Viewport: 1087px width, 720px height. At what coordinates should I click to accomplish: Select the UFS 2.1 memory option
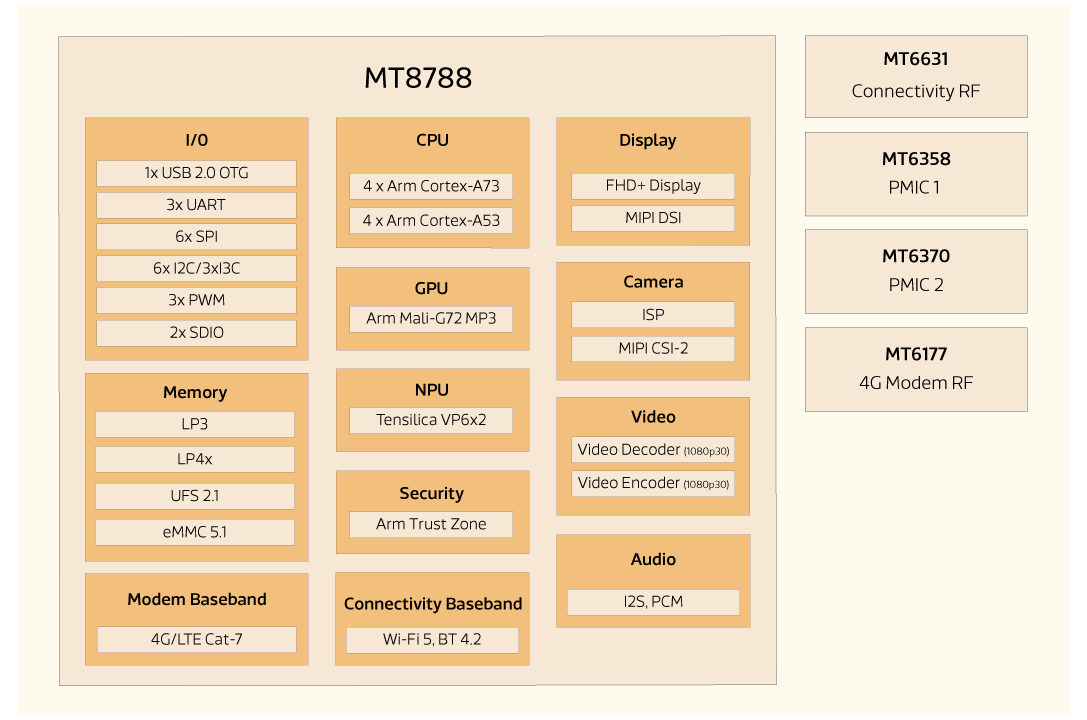194,496
